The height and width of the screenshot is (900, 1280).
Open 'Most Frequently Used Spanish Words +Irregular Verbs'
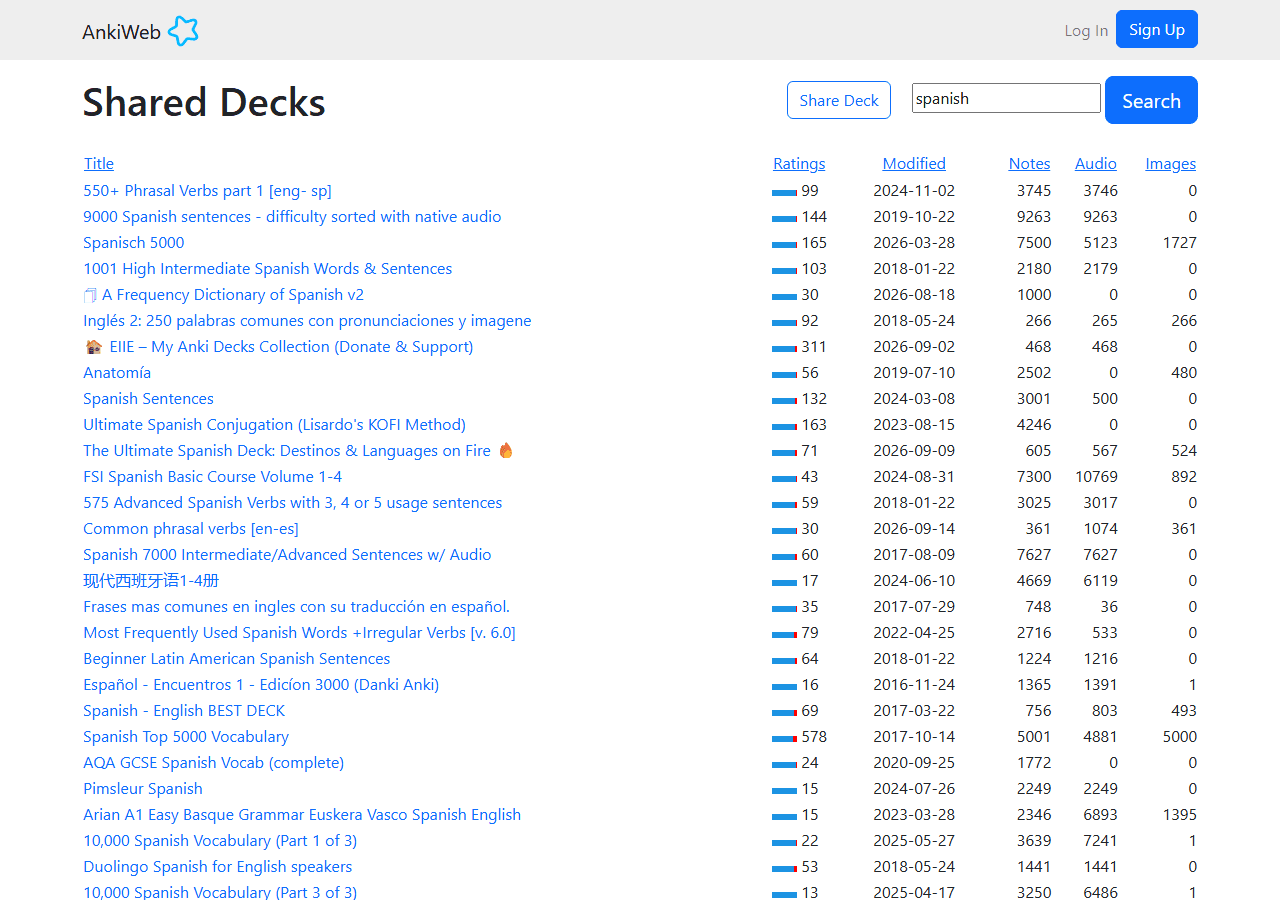tap(299, 632)
